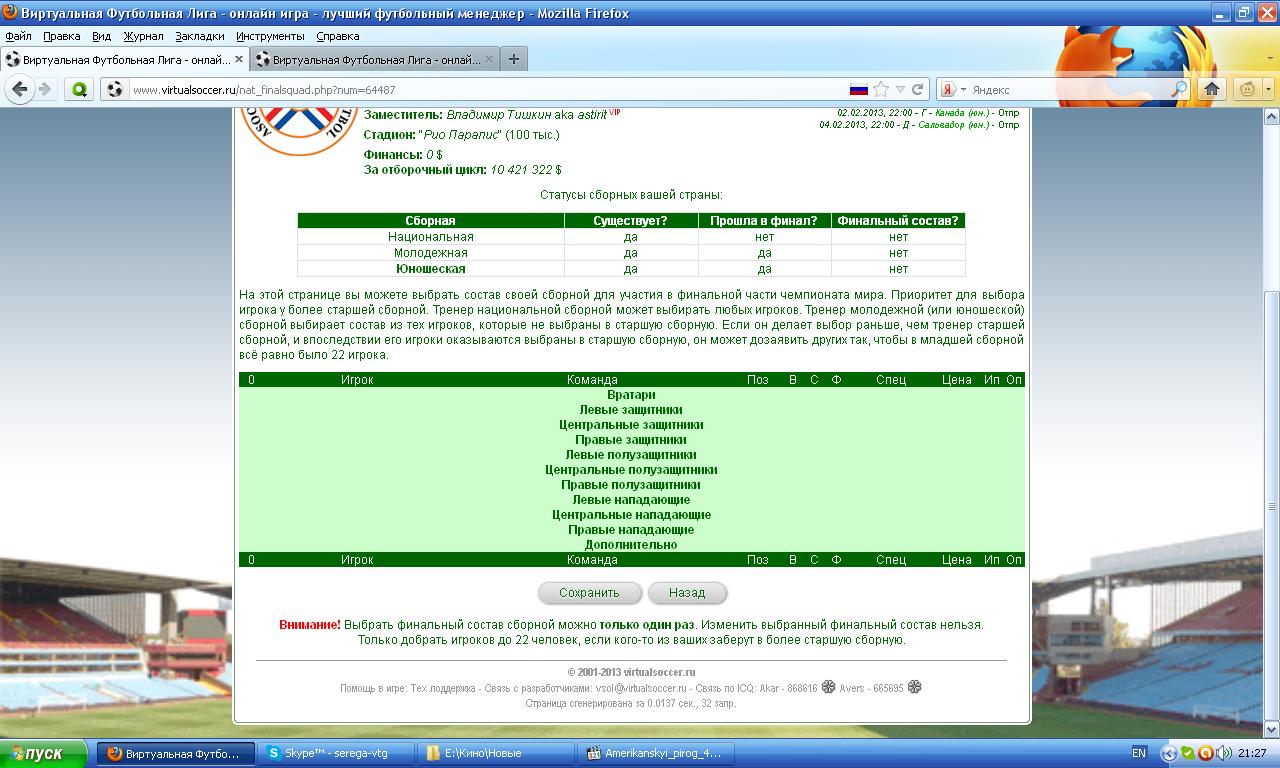This screenshot has width=1280, height=768.
Task: Open Владимир Тишкин profile link
Action: point(497,115)
